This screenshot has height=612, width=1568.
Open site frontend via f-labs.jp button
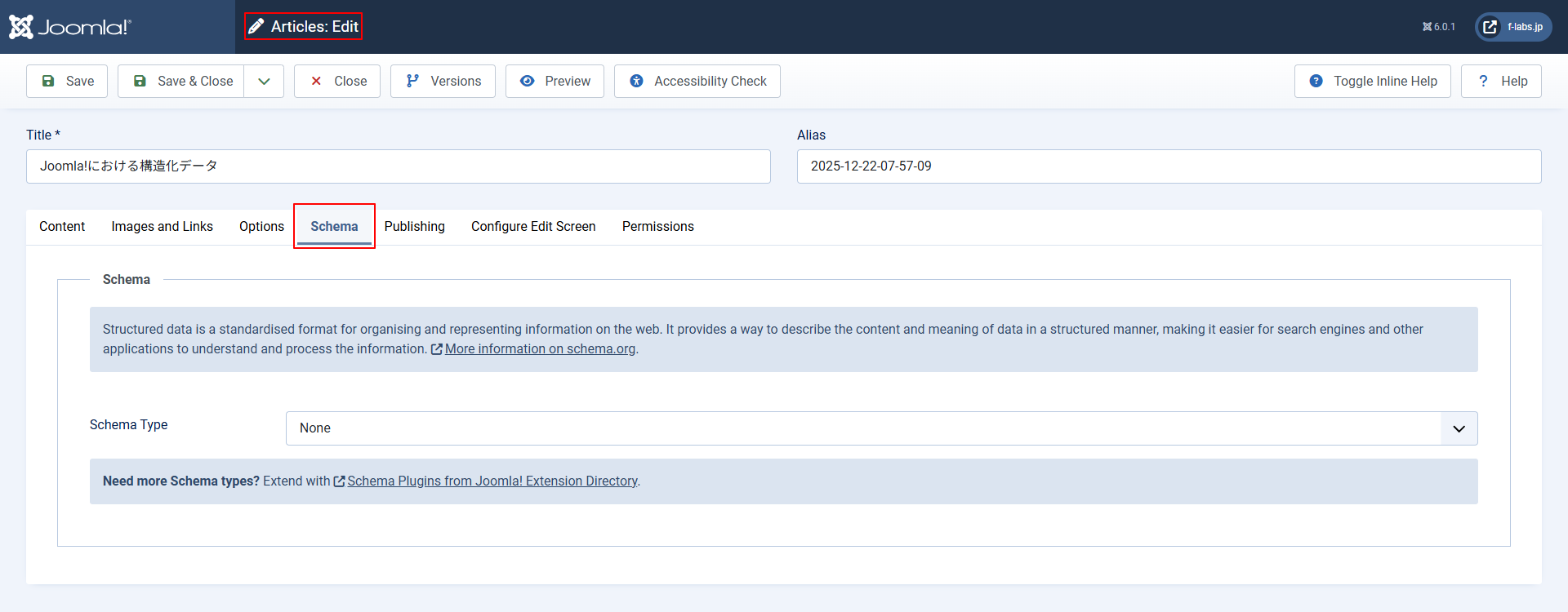(x=1513, y=27)
